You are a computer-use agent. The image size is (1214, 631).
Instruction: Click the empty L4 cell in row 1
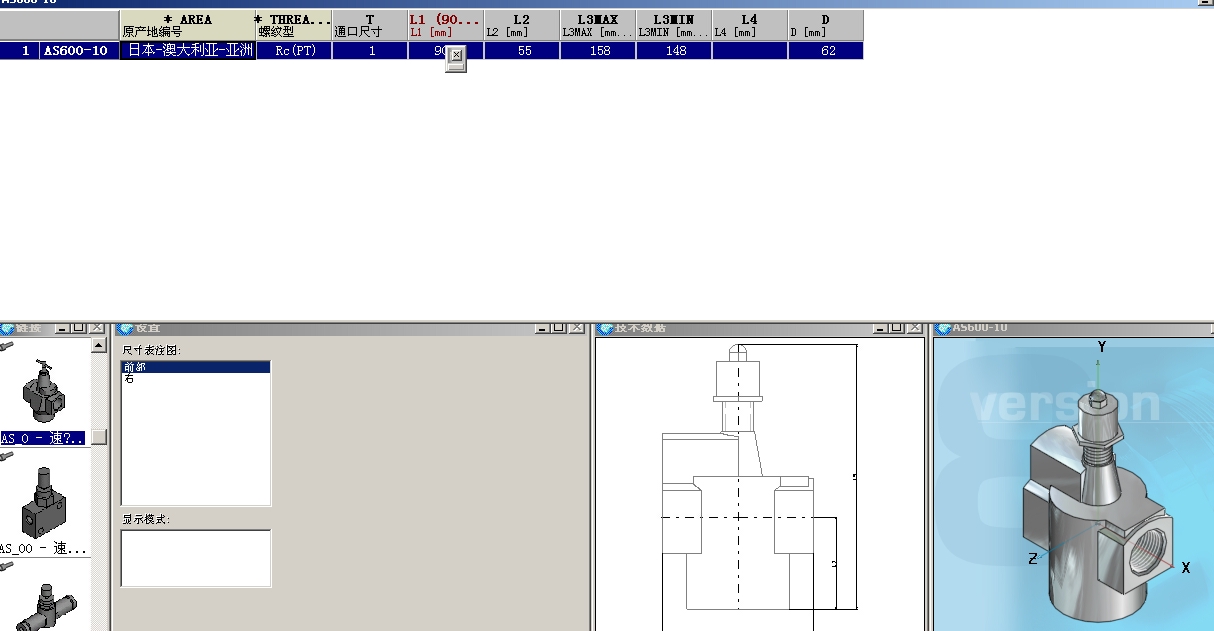point(750,51)
